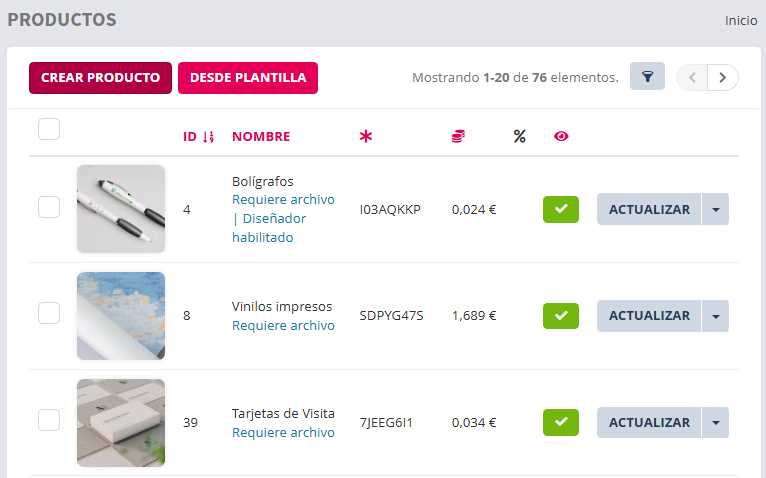Open Vinilos impresos ACTUALIZAR dropdown arrow

(715, 316)
